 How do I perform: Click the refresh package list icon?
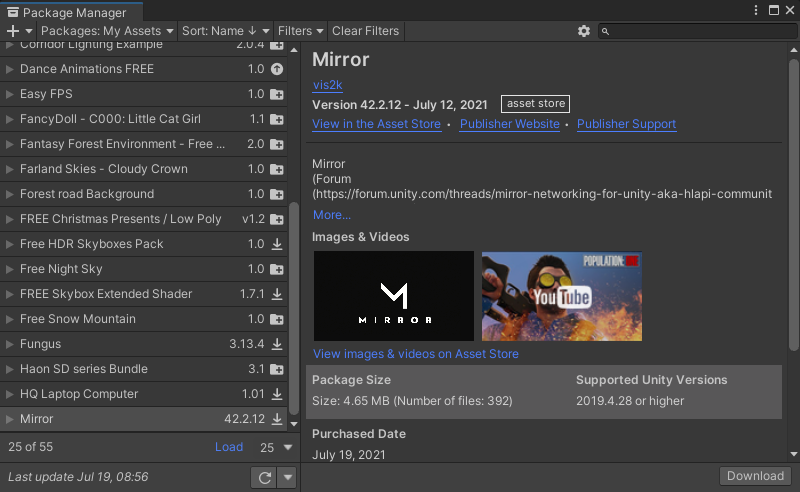[x=264, y=478]
